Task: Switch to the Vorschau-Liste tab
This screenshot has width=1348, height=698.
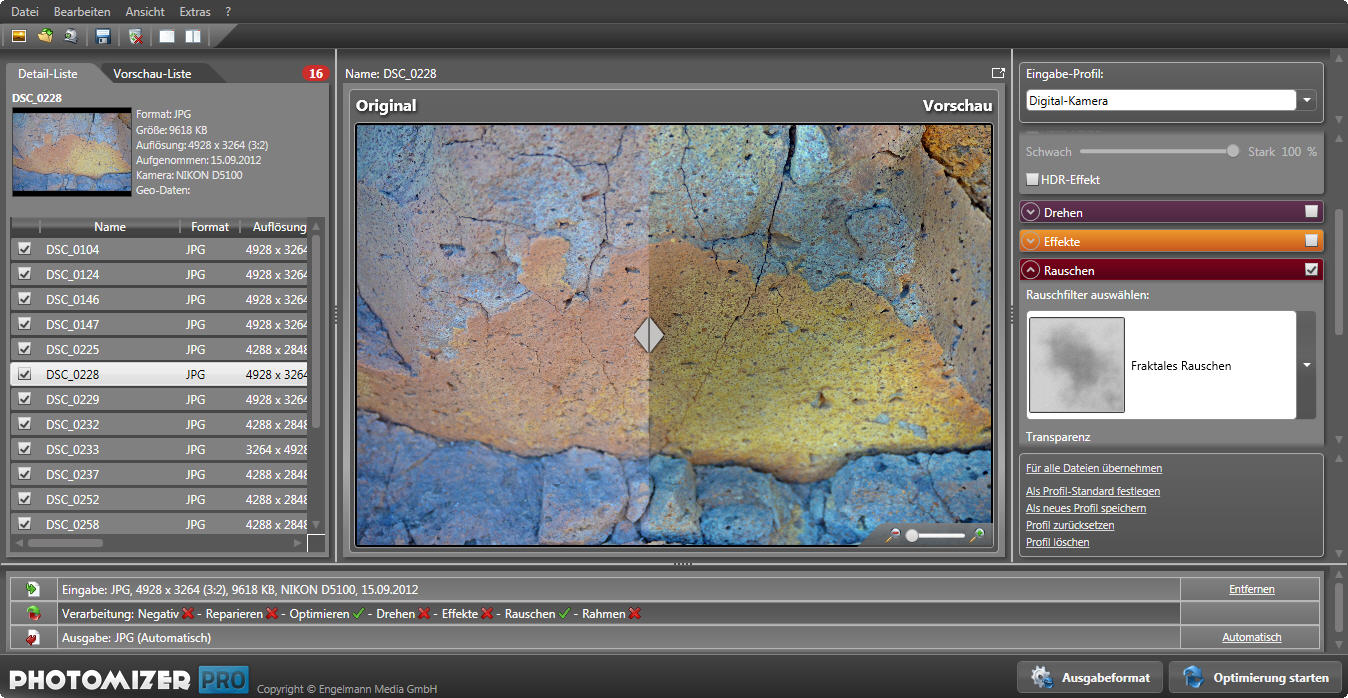Action: click(152, 74)
